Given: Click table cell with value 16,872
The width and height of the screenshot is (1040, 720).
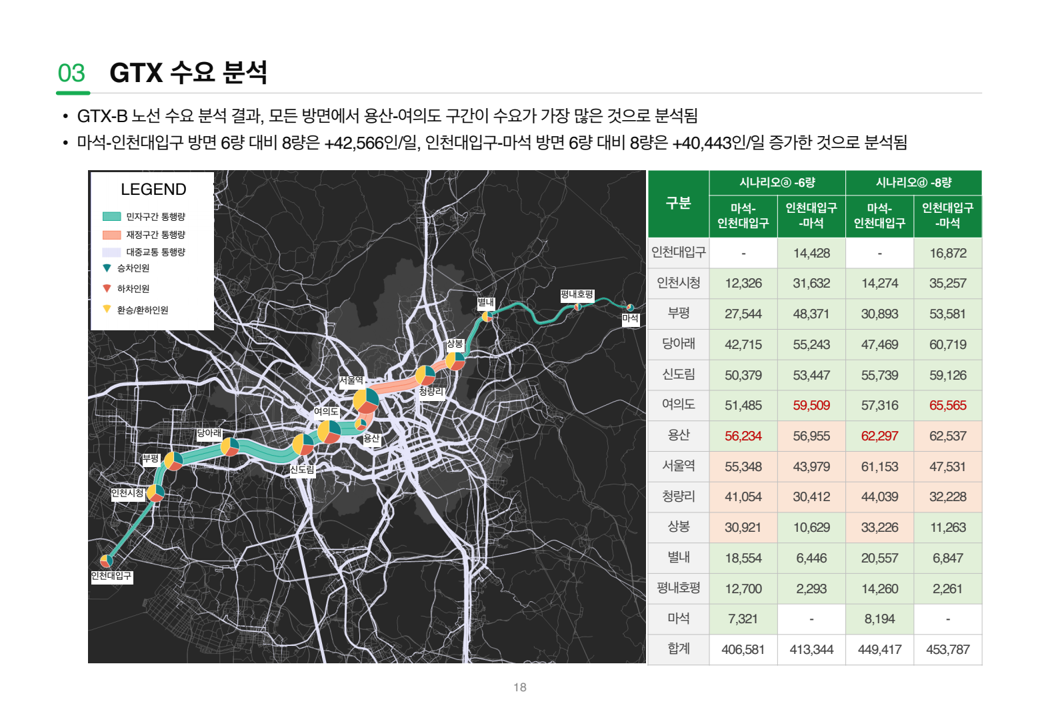Looking at the screenshot, I should pyautogui.click(x=948, y=253).
